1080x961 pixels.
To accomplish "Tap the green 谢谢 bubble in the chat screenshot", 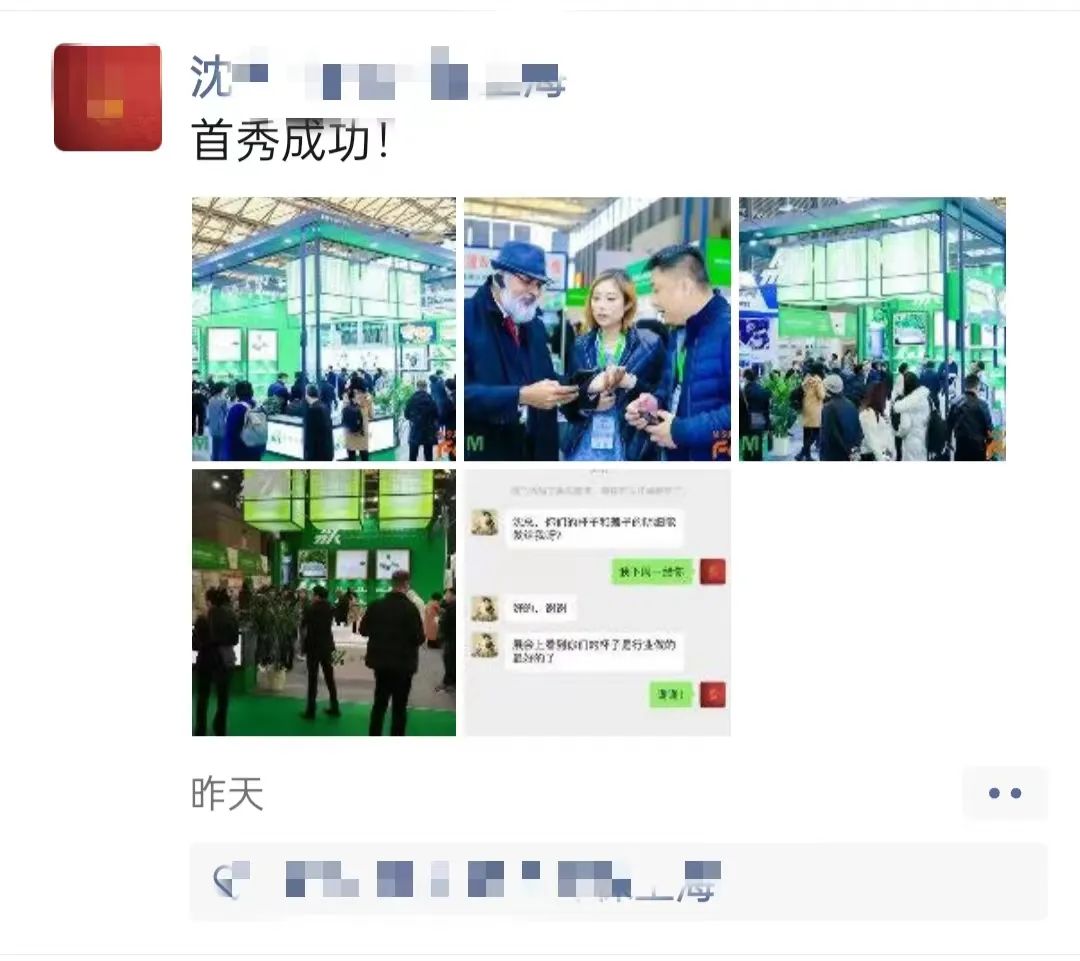I will [671, 694].
